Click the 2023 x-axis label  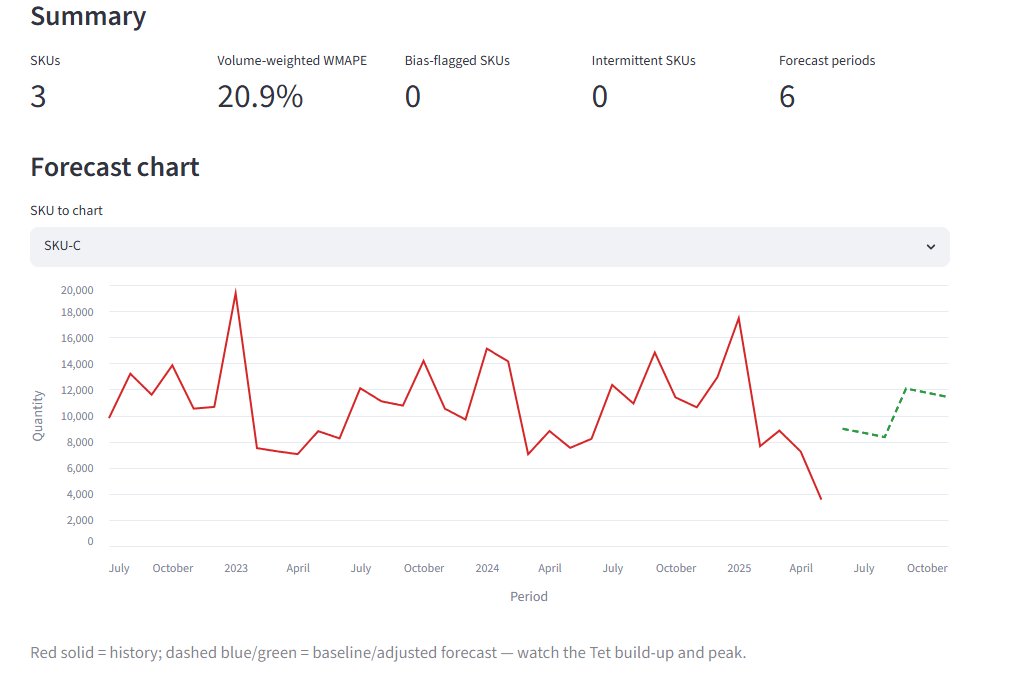click(236, 568)
